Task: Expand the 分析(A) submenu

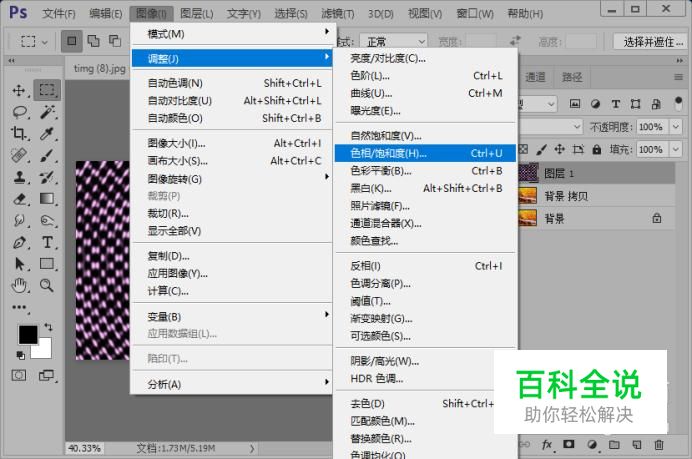Action: [232, 384]
